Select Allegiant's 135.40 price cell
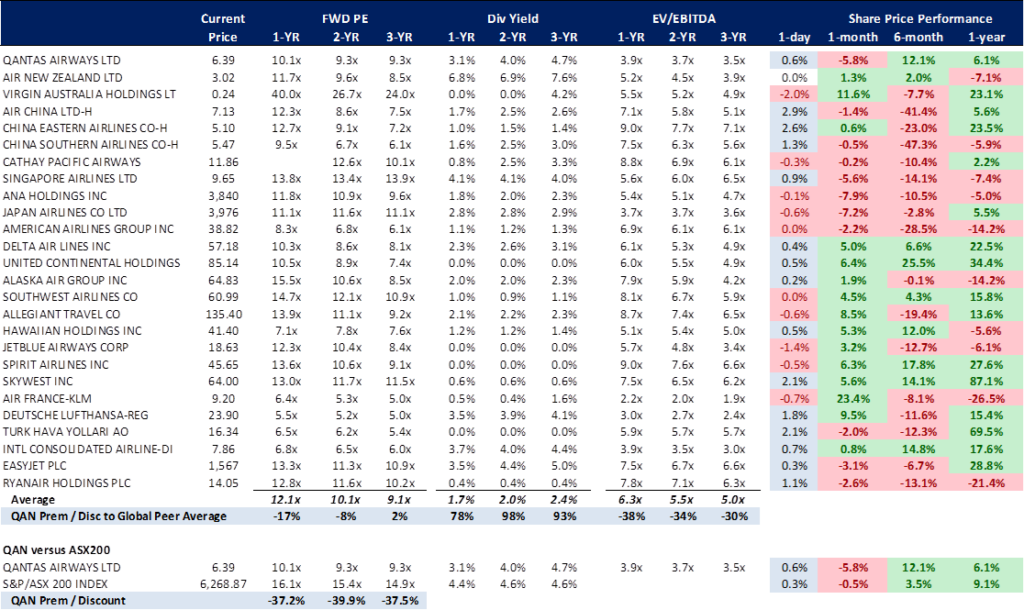Image resolution: width=1024 pixels, height=610 pixels. [x=223, y=314]
